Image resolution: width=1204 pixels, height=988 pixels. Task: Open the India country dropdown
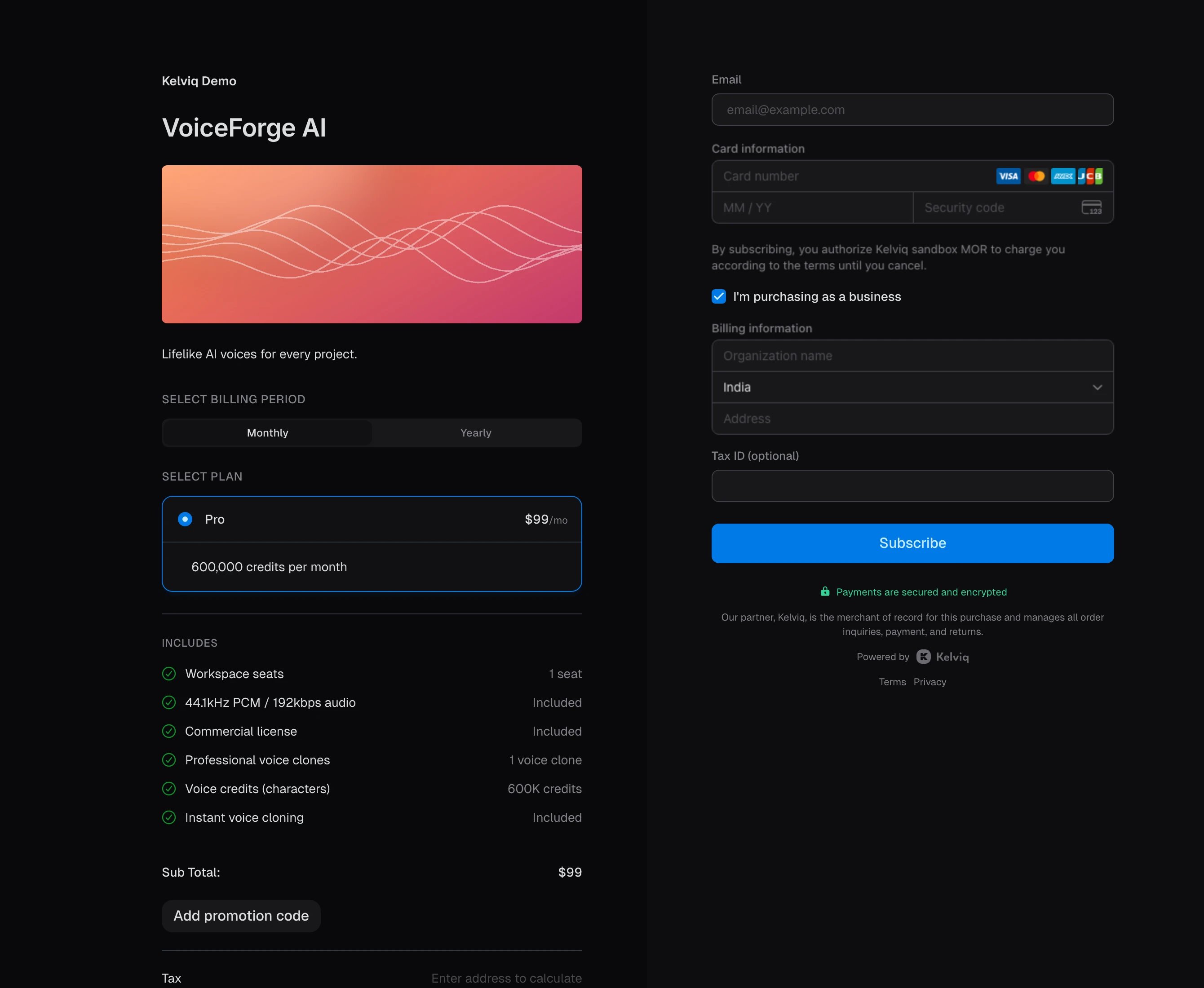click(x=912, y=388)
